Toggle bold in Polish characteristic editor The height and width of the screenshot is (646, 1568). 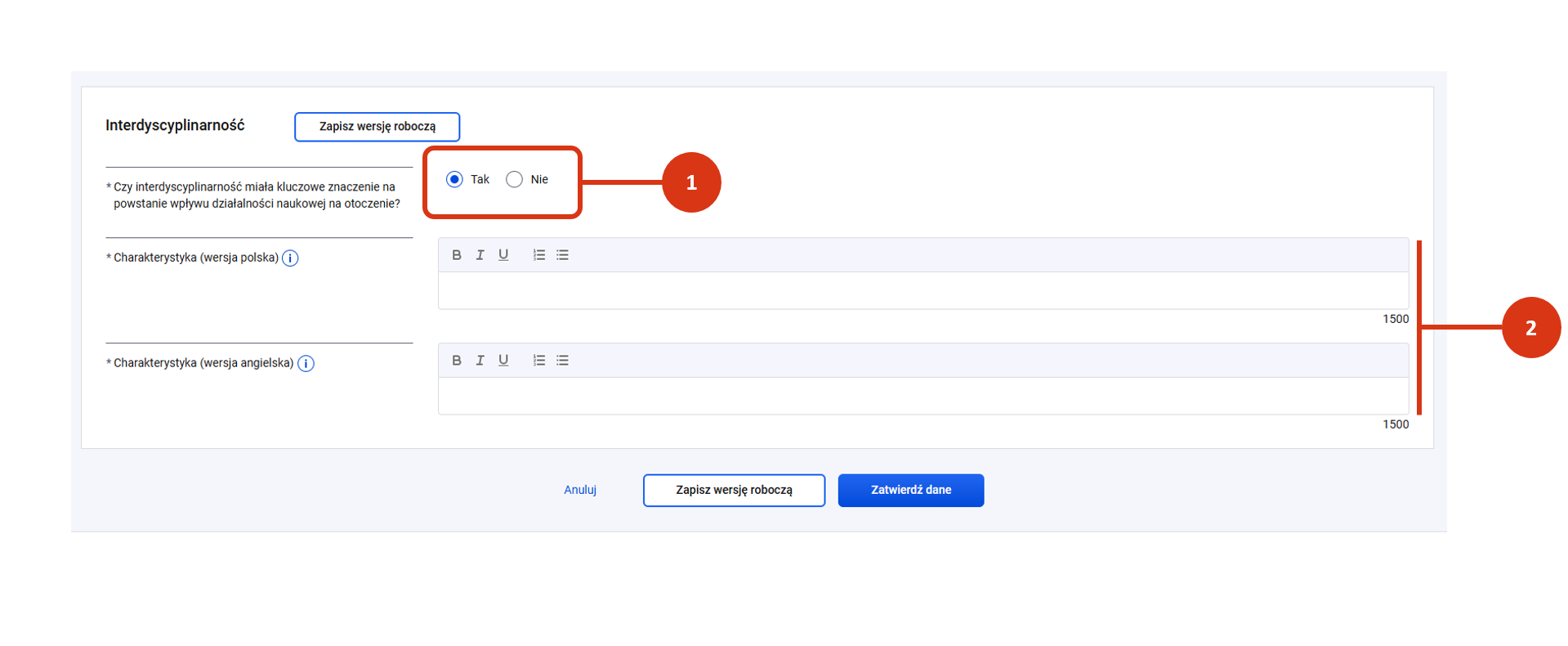coord(457,255)
